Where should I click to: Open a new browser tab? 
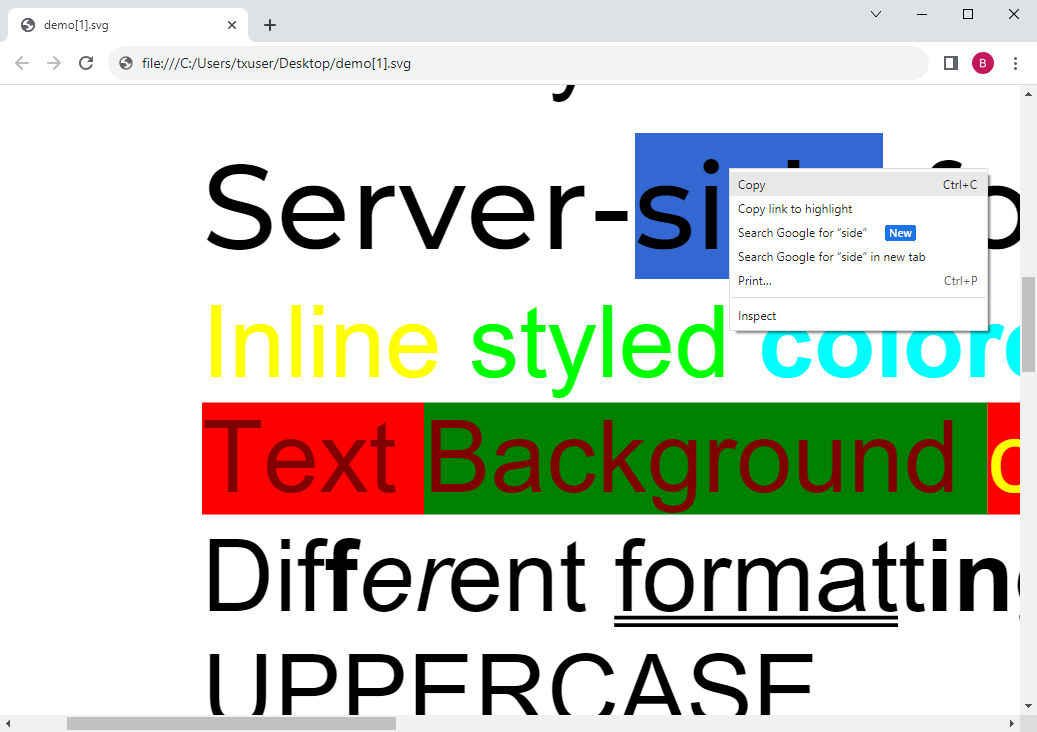tap(269, 25)
